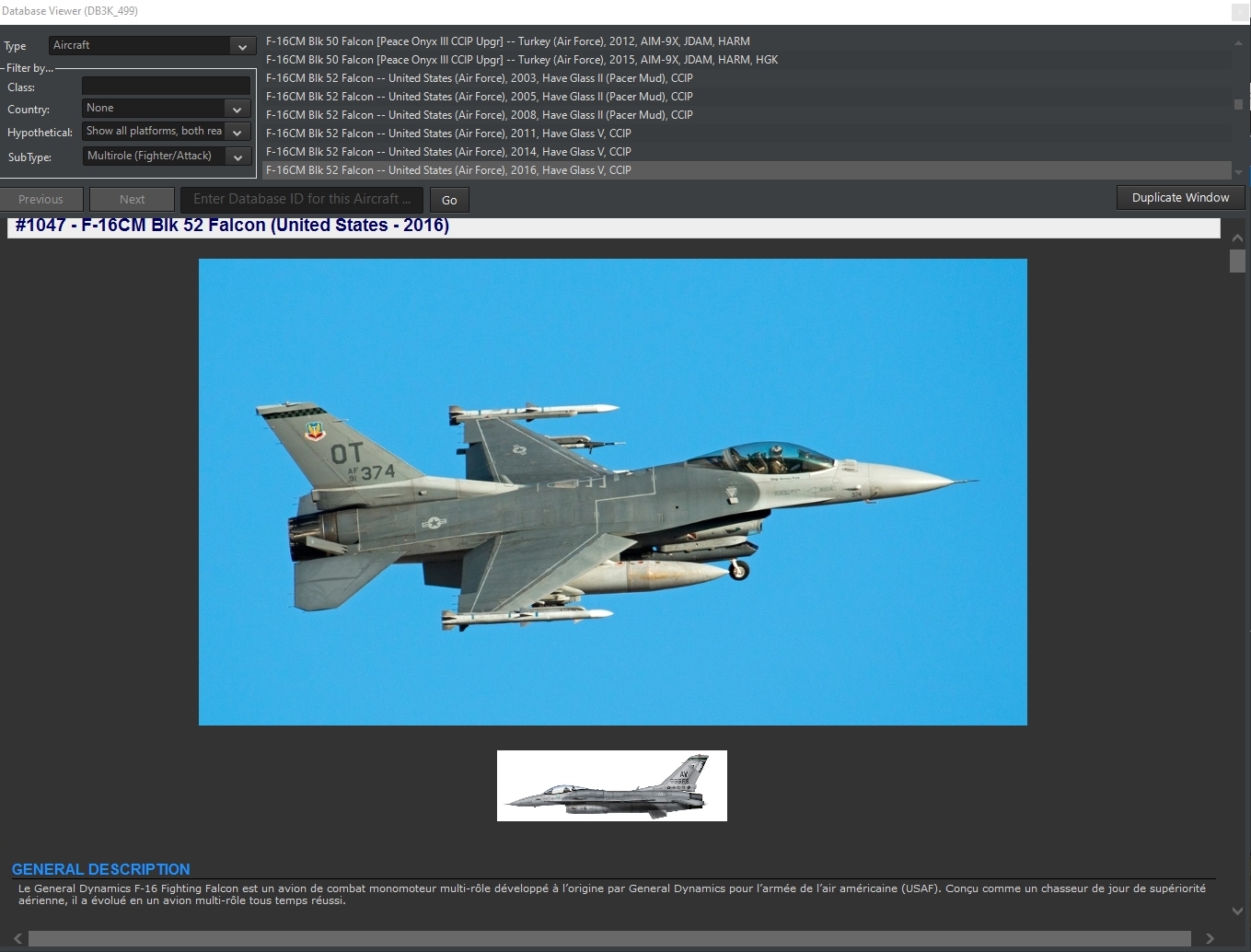Select F-16CM Blk 52 United States 2003 row
1251x952 pixels.
pos(747,78)
